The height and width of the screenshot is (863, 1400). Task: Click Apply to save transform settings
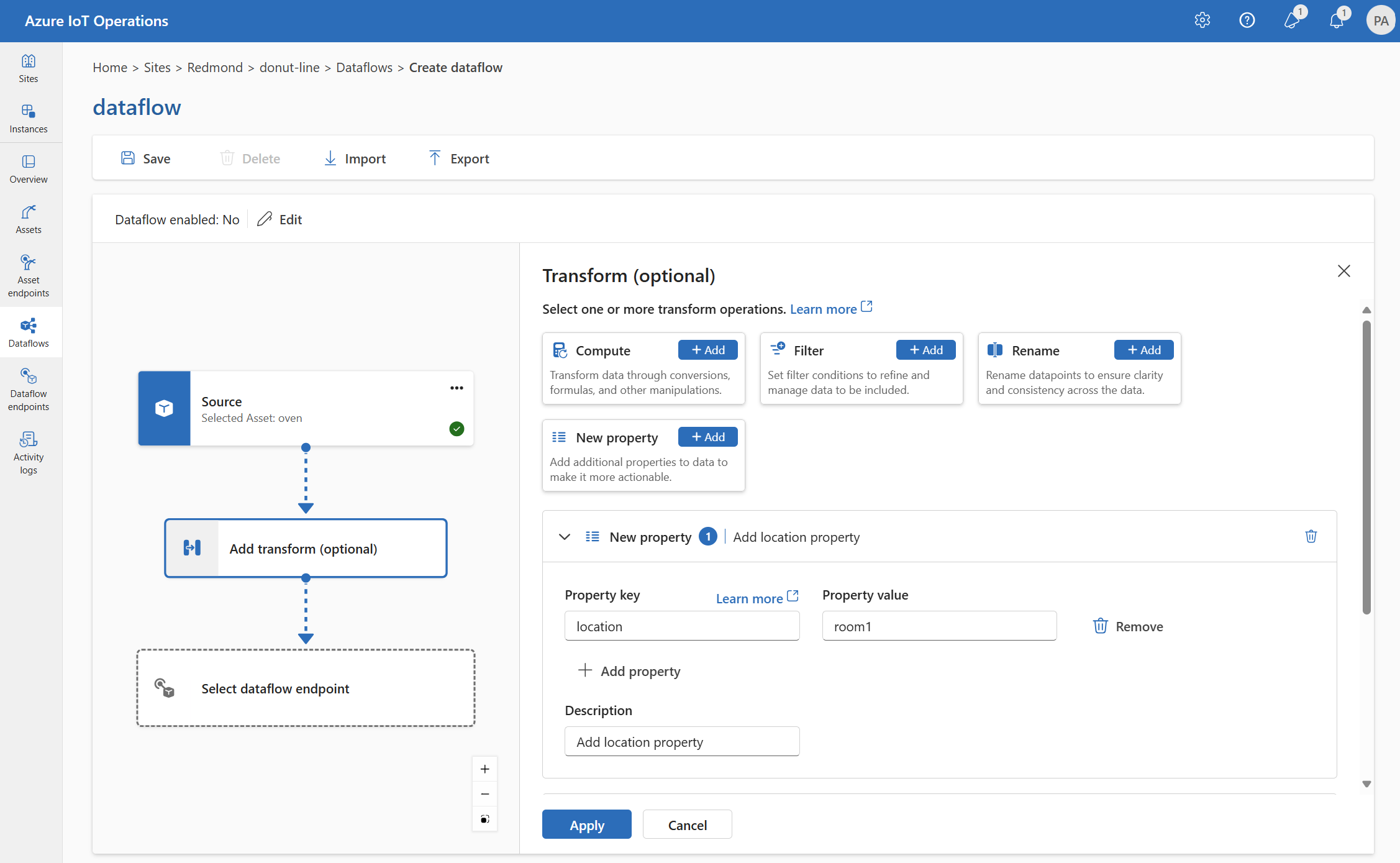pyautogui.click(x=587, y=824)
